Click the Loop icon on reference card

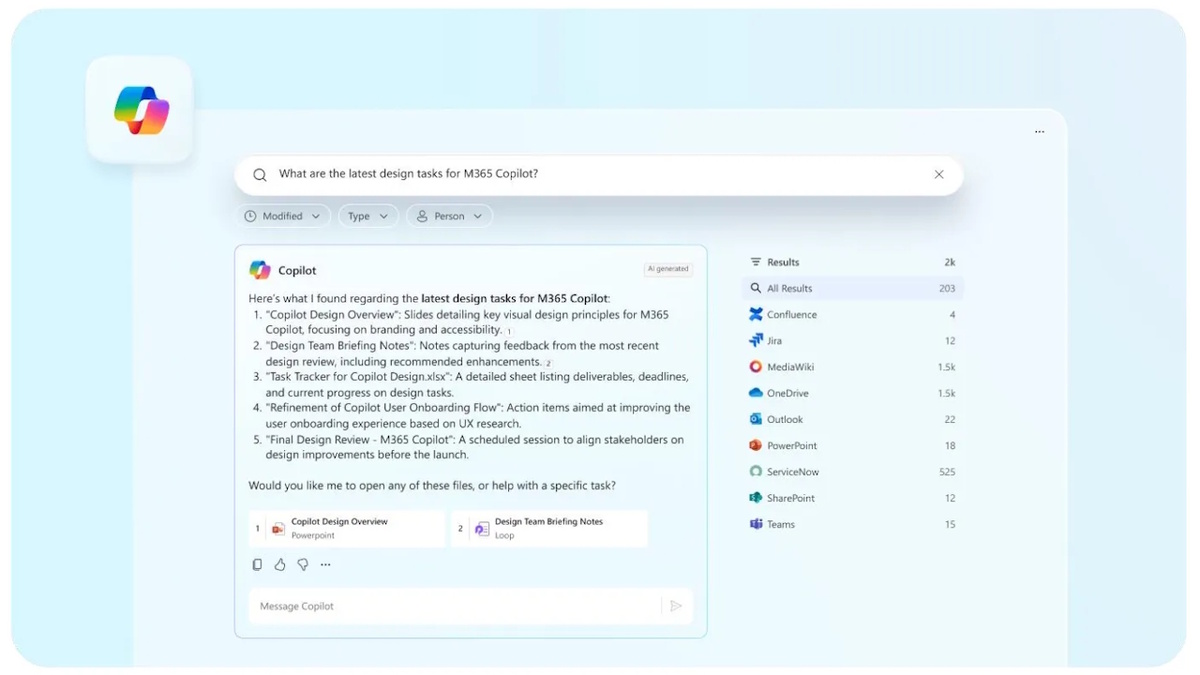click(482, 529)
